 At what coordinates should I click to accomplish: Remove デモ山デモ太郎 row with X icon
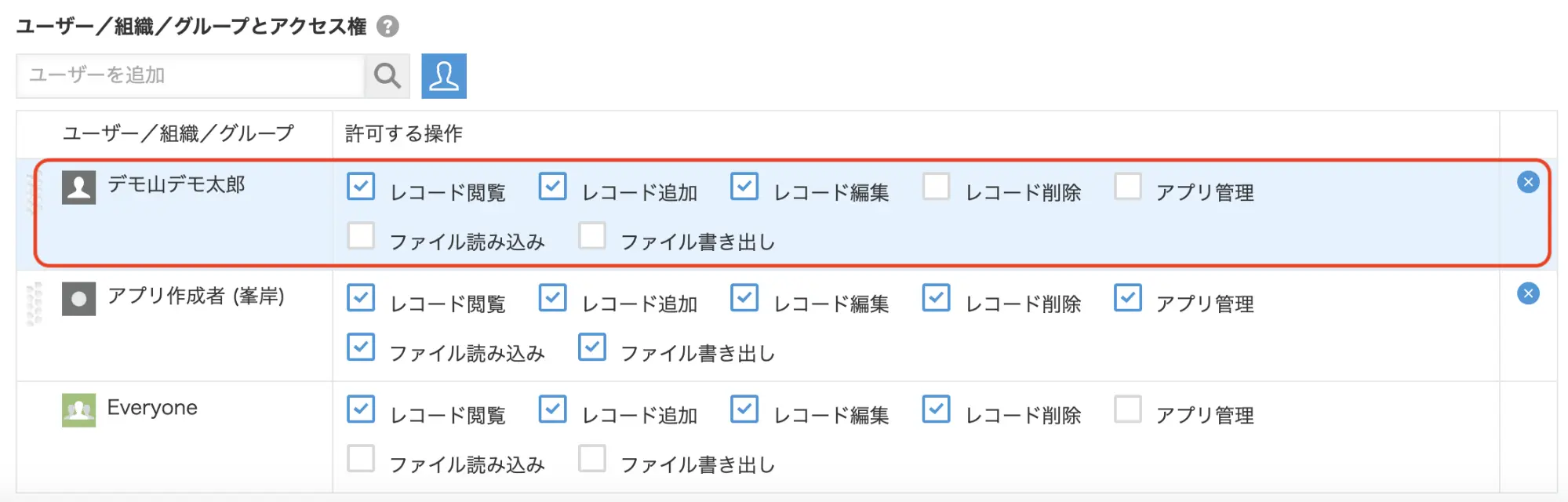pos(1528,182)
